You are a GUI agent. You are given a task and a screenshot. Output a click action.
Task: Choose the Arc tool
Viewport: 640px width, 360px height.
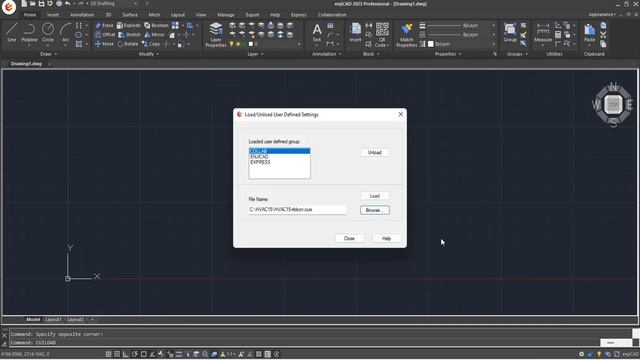(x=65, y=33)
